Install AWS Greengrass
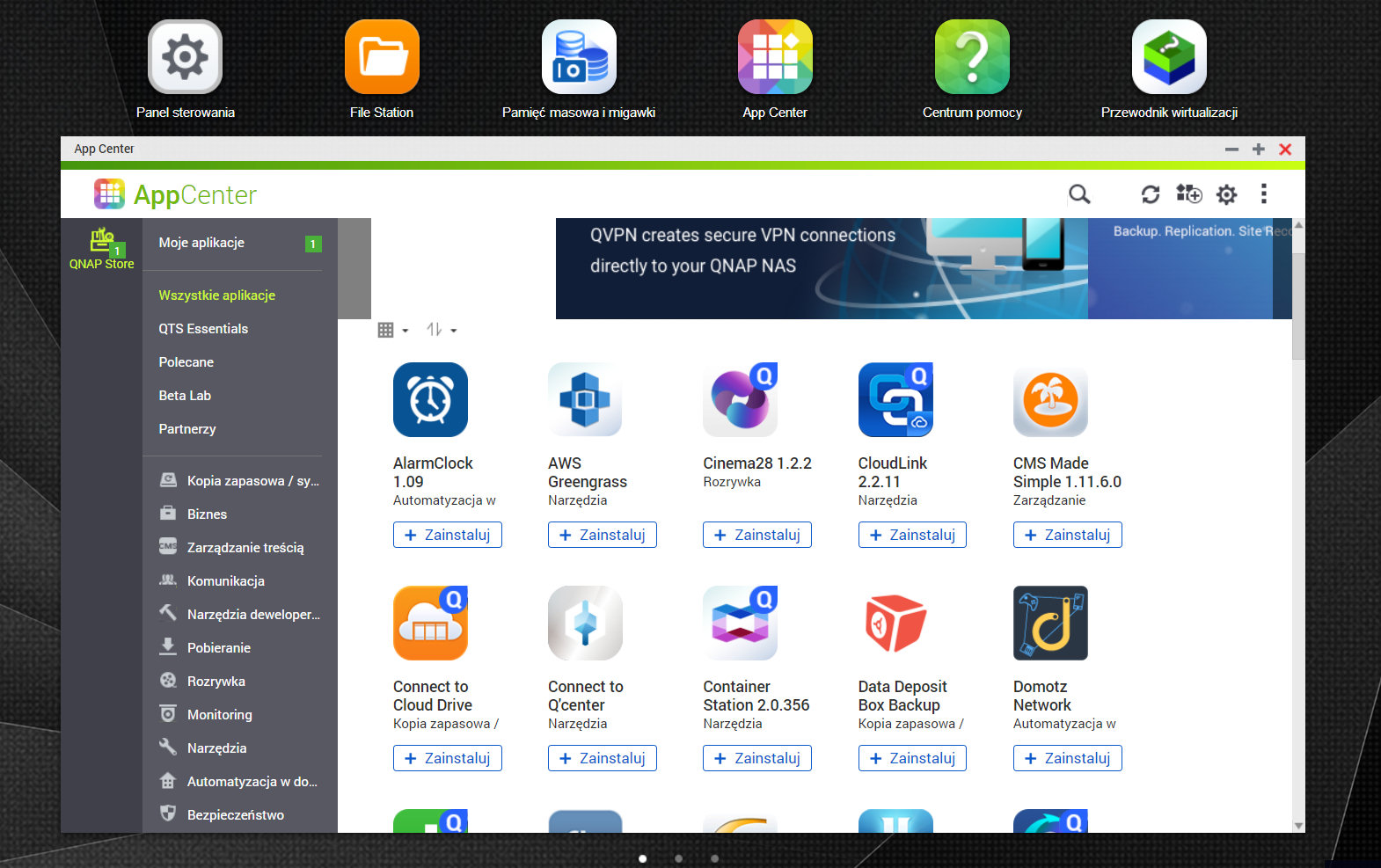Viewport: 1381px width, 868px height. click(603, 535)
